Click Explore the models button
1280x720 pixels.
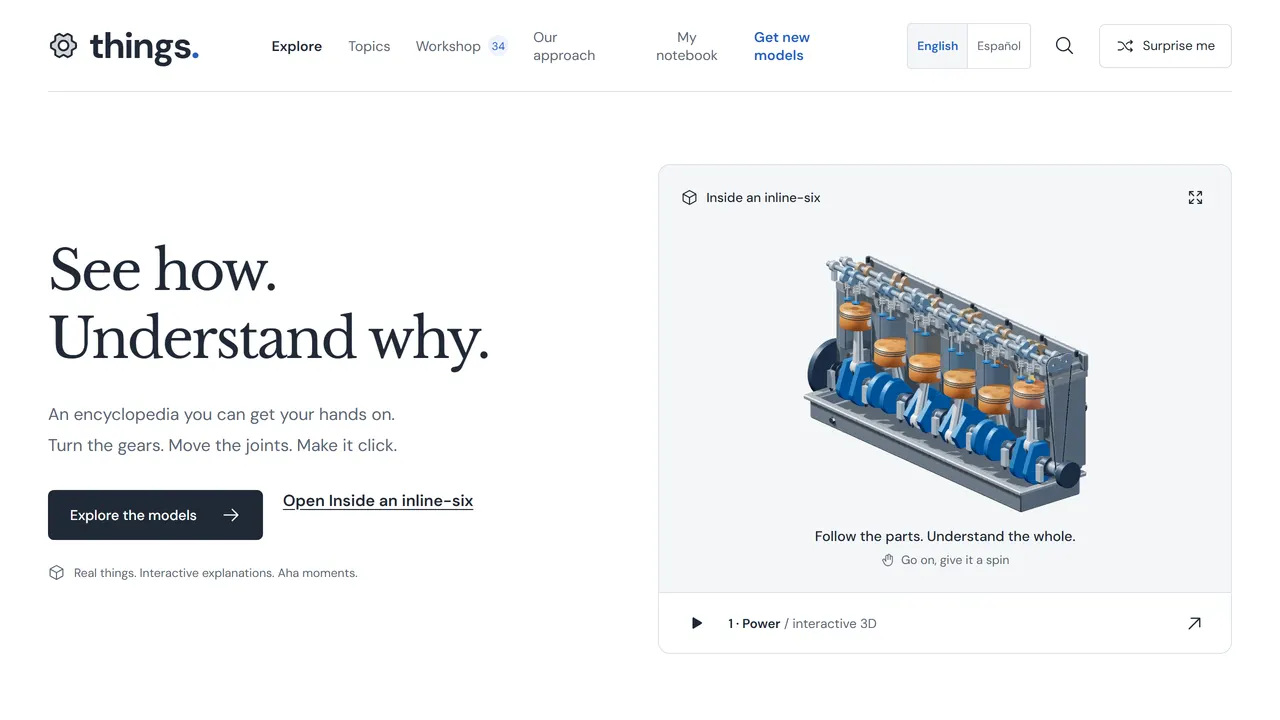[155, 515]
